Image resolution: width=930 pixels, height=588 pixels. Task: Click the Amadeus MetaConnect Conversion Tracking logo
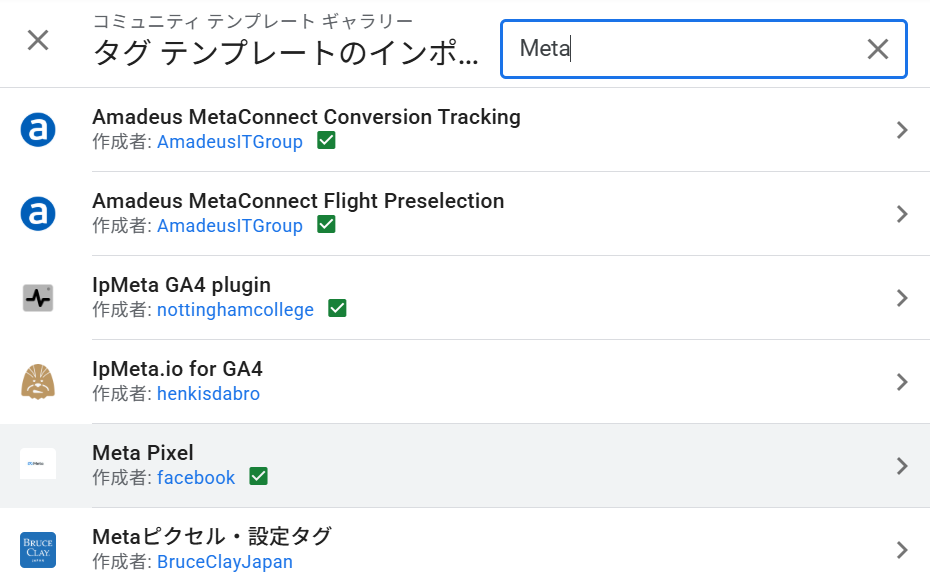coord(38,130)
